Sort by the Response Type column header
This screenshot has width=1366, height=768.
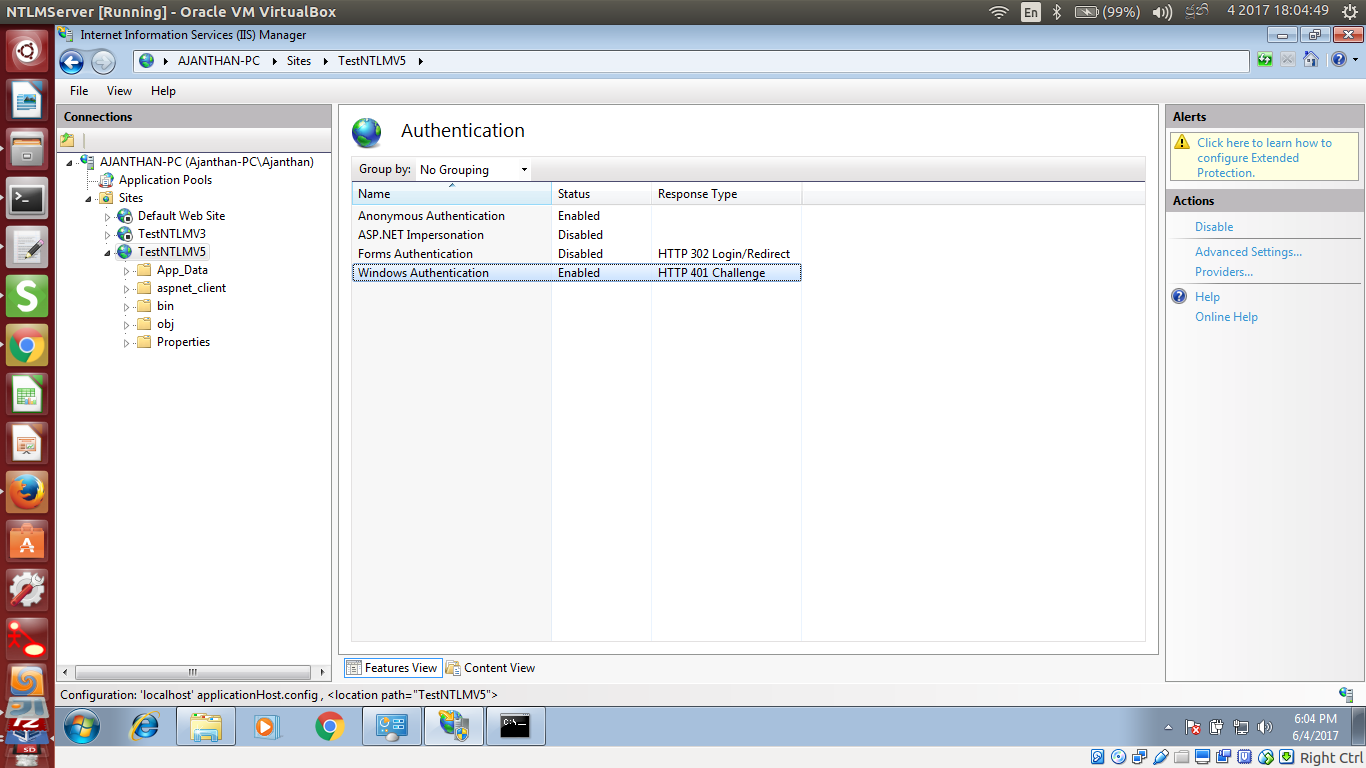pyautogui.click(x=726, y=194)
